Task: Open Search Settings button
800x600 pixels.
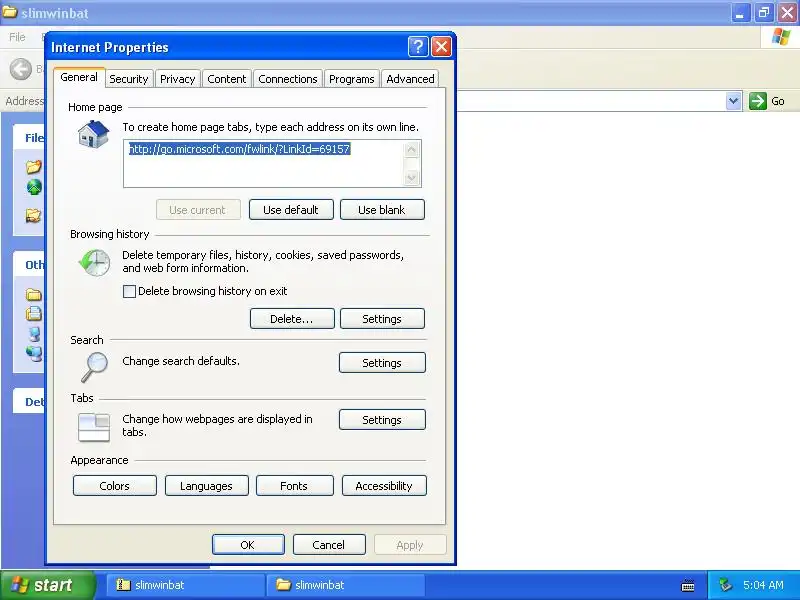Action: (x=382, y=363)
